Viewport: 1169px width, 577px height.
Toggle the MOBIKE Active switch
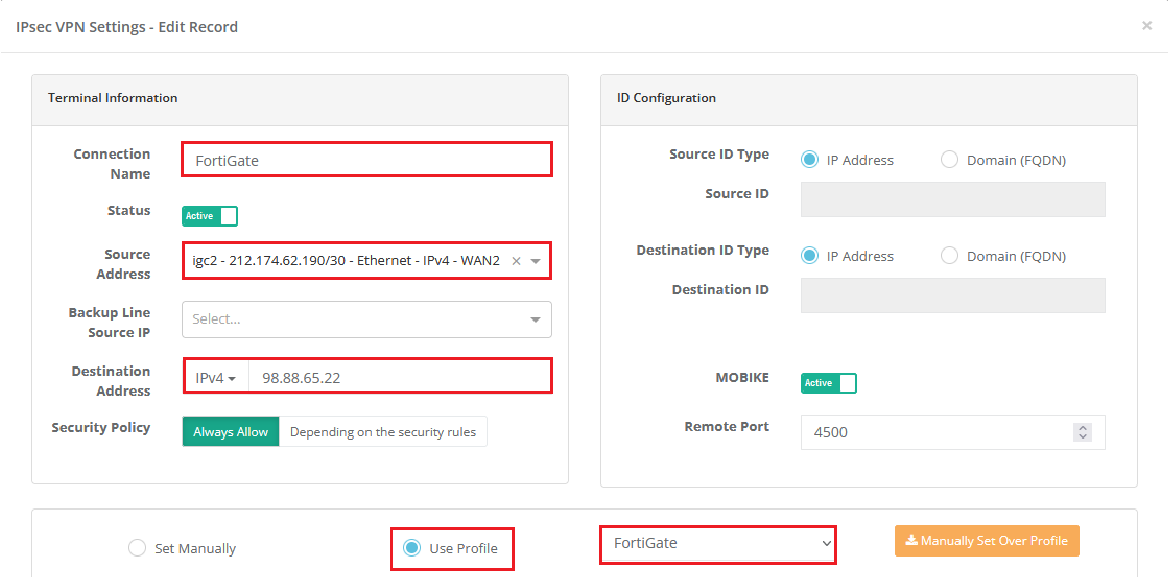point(828,383)
